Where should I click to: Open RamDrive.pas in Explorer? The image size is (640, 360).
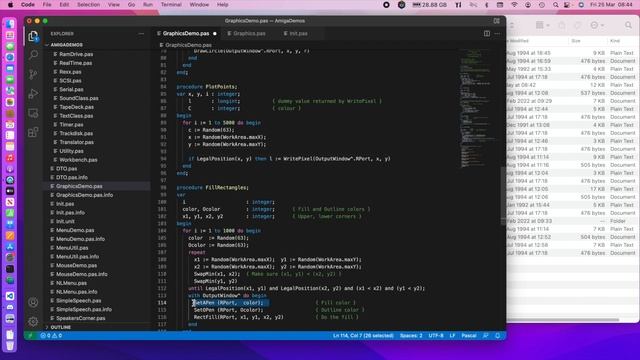click(x=76, y=54)
